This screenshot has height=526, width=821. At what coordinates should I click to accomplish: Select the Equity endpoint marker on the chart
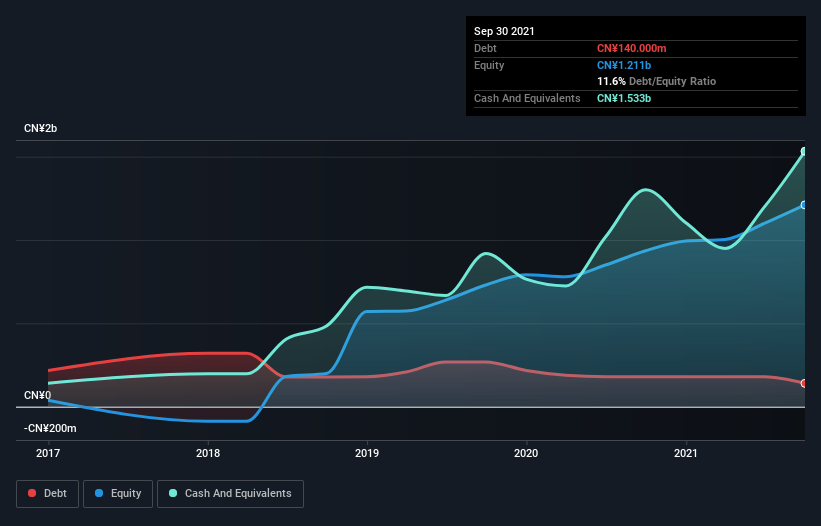click(x=804, y=205)
